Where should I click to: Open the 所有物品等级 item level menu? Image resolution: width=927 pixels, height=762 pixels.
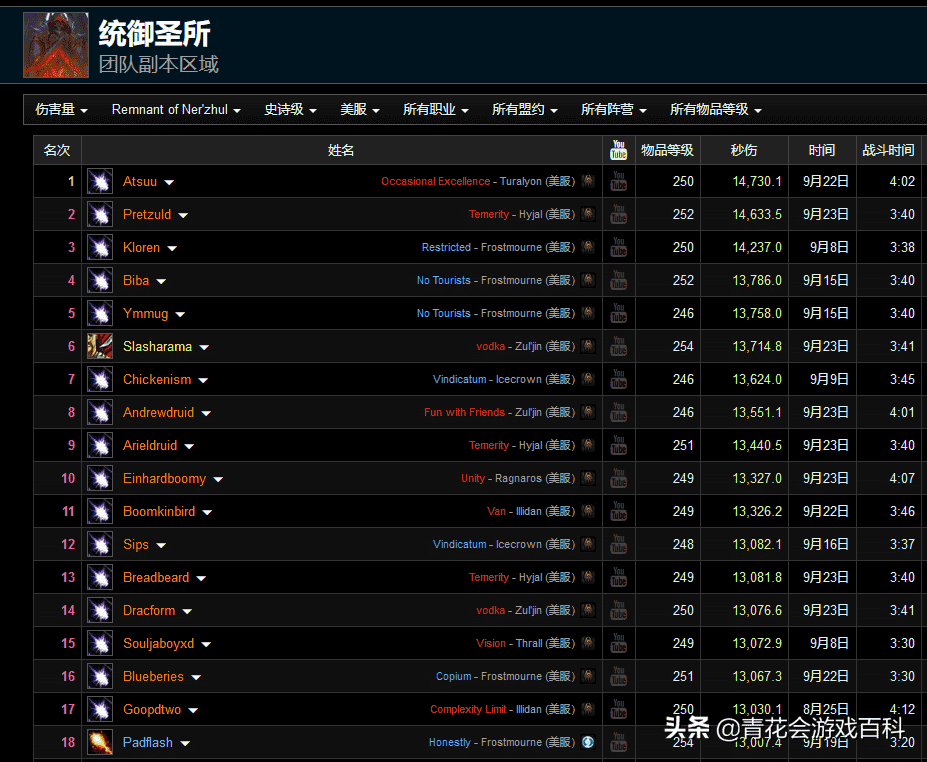click(715, 110)
